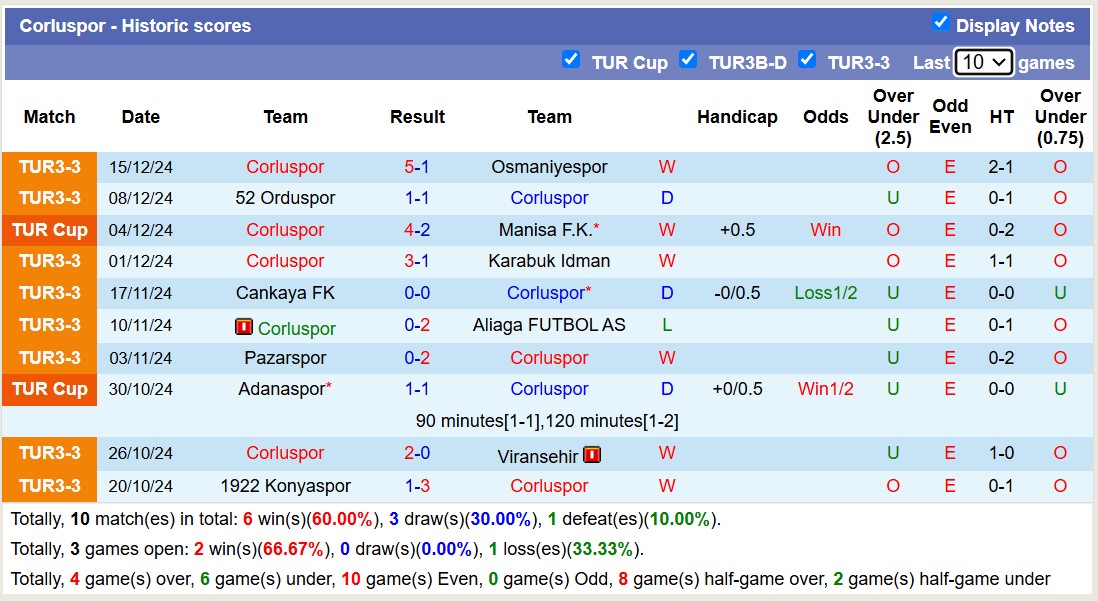Click the TUR3-3 badge on the Osmaniyespor row
Screen dimensions: 1098x601
(x=49, y=167)
